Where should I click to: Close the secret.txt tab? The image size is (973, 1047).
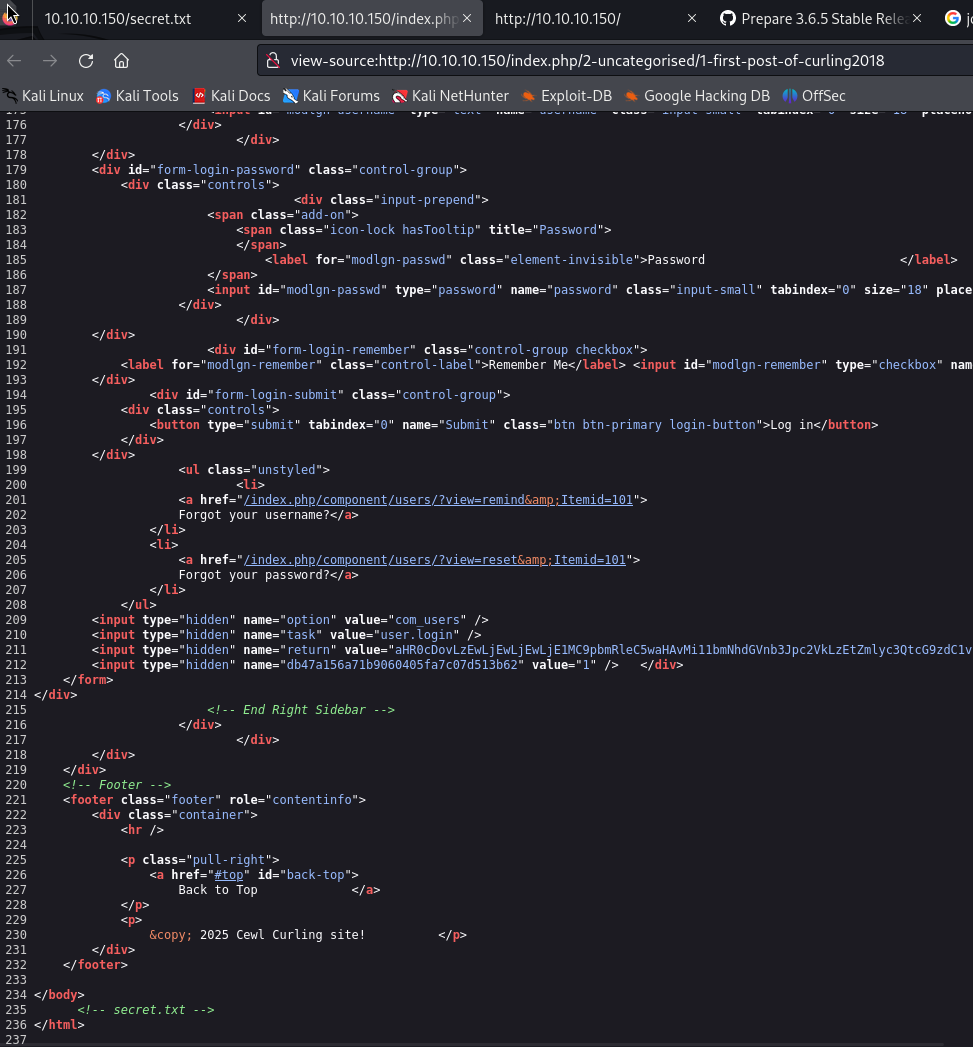pos(243,19)
